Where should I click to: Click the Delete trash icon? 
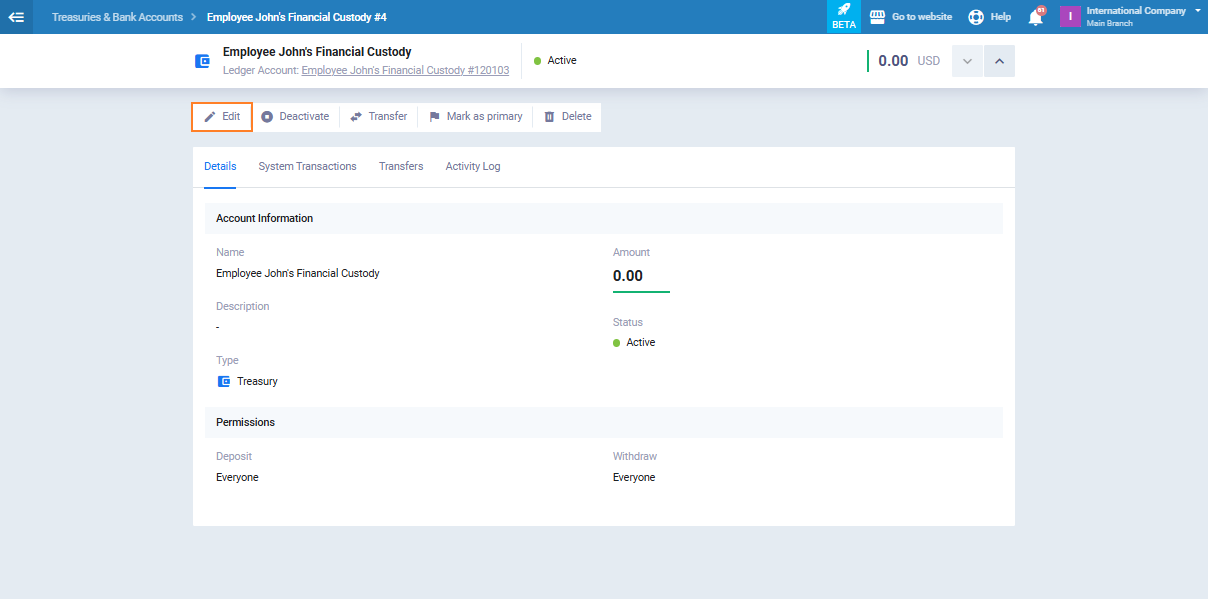[x=549, y=117]
